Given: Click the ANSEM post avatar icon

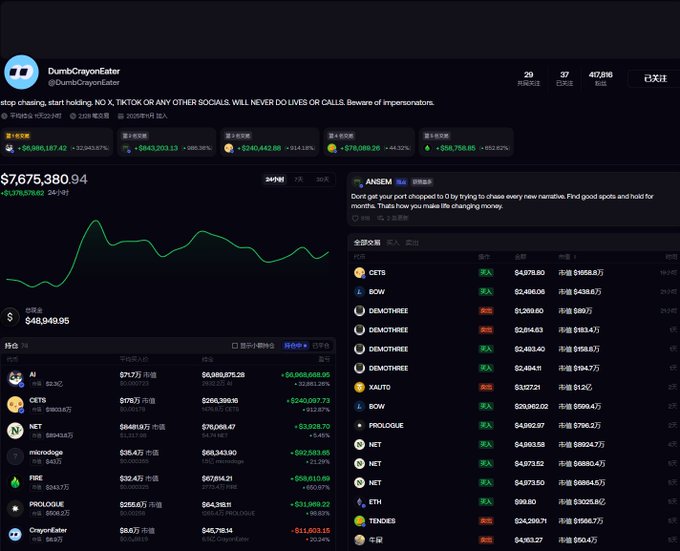Looking at the screenshot, I should pyautogui.click(x=357, y=182).
